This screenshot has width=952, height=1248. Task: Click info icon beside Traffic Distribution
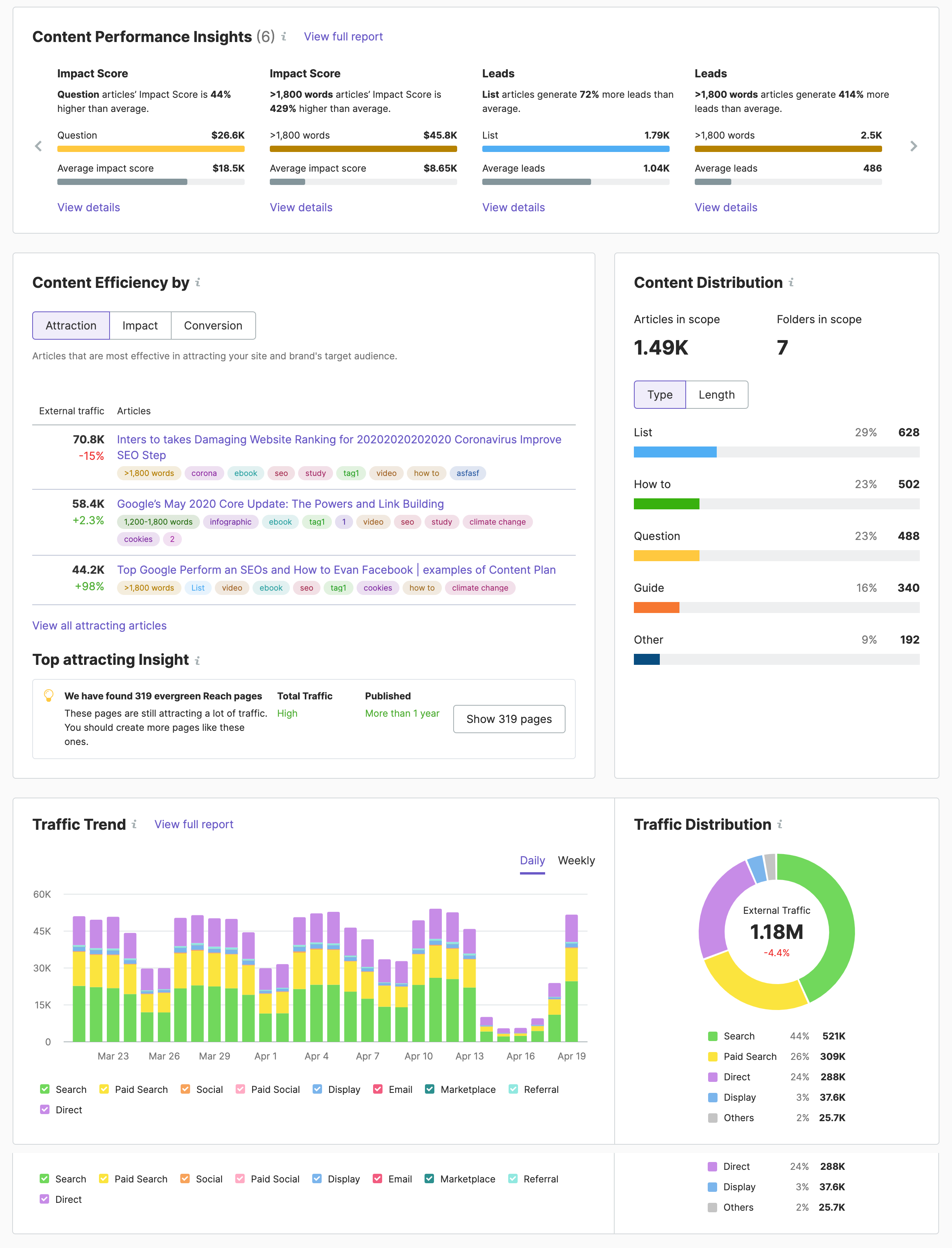tap(780, 824)
